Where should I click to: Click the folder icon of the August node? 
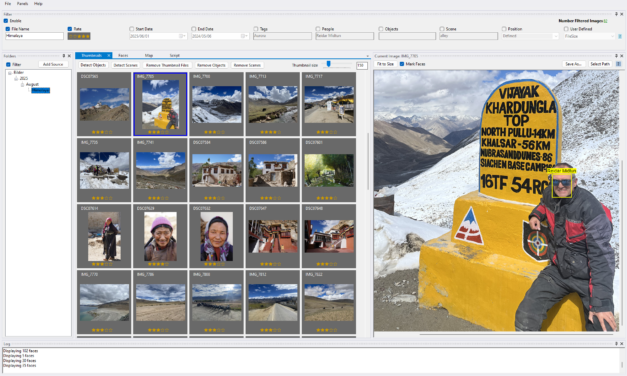tap(22, 84)
